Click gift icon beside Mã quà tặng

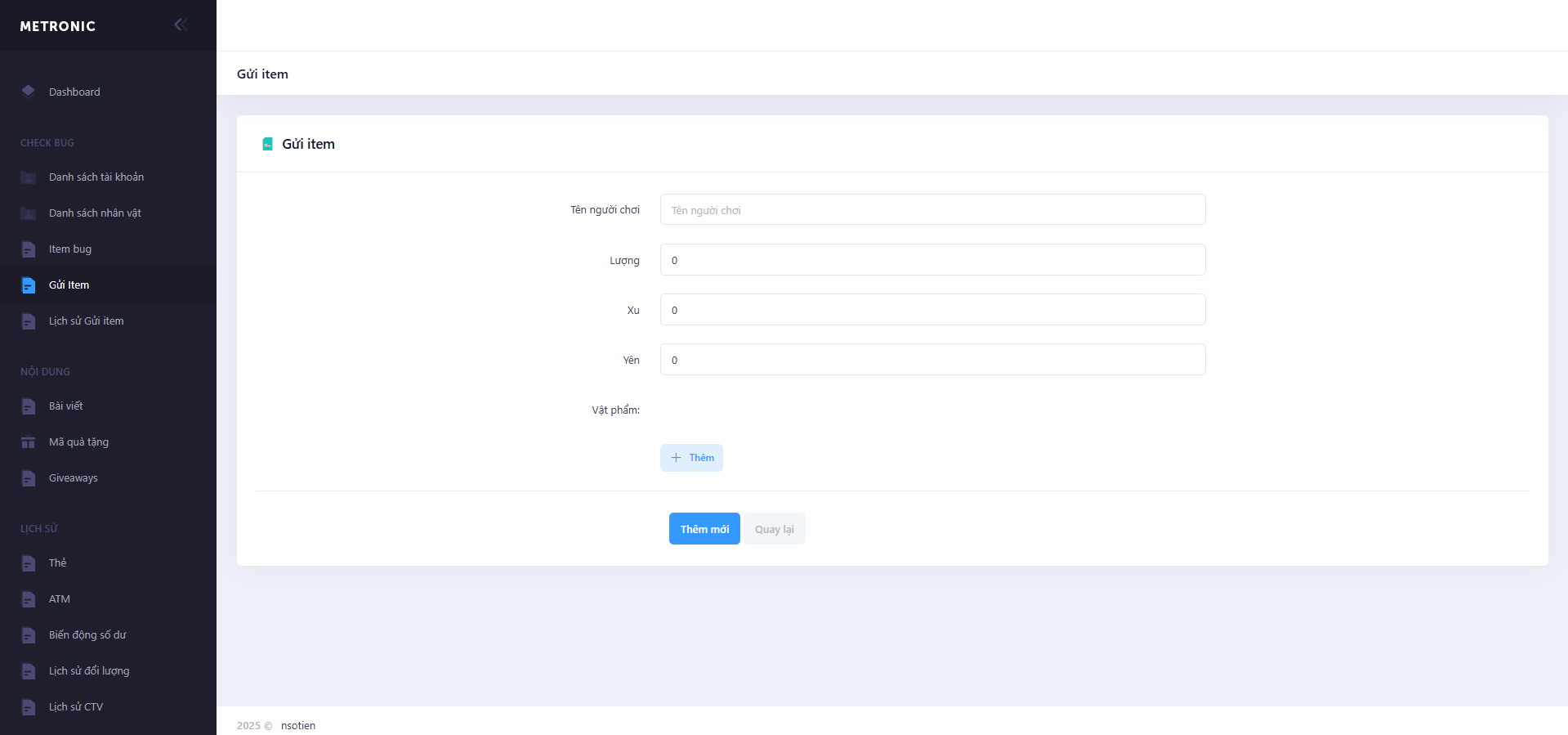pyautogui.click(x=29, y=442)
